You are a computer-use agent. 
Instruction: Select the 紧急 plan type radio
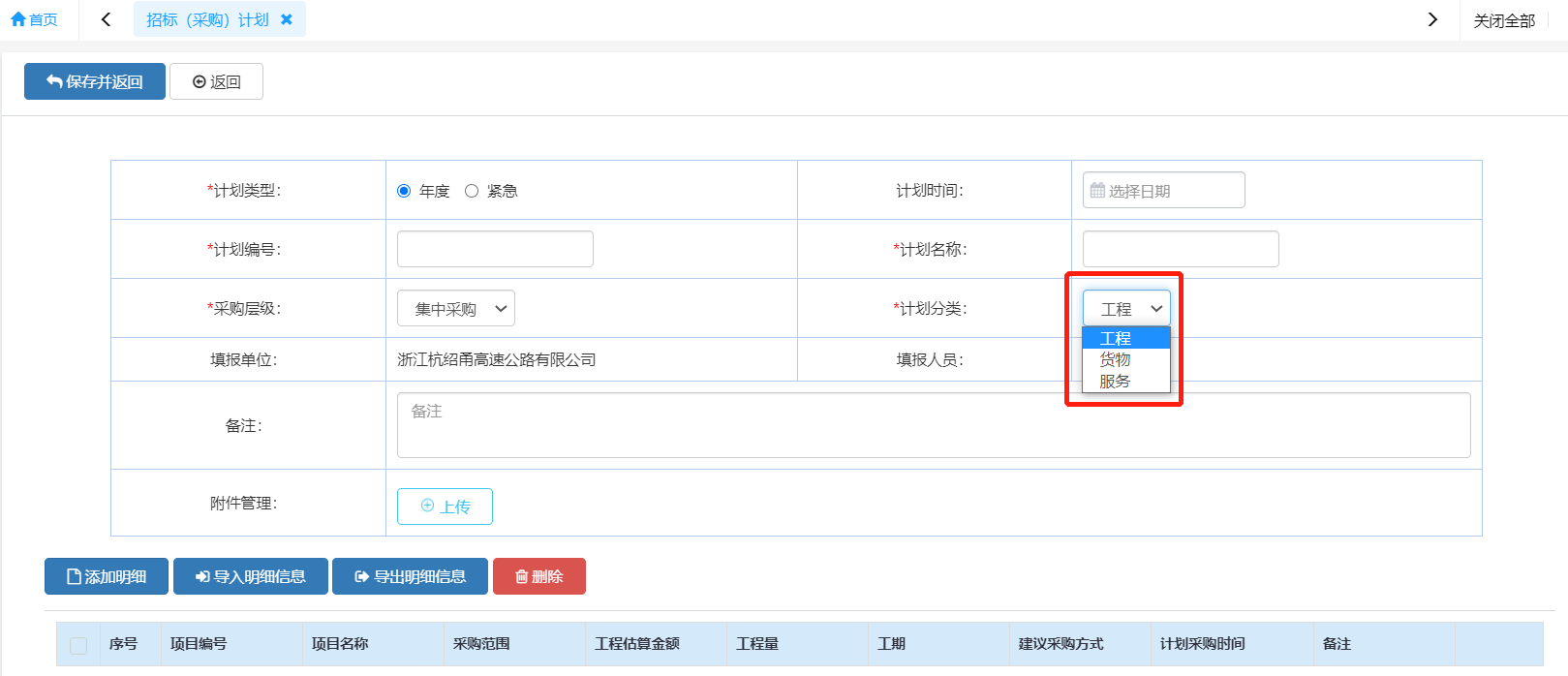tap(472, 191)
